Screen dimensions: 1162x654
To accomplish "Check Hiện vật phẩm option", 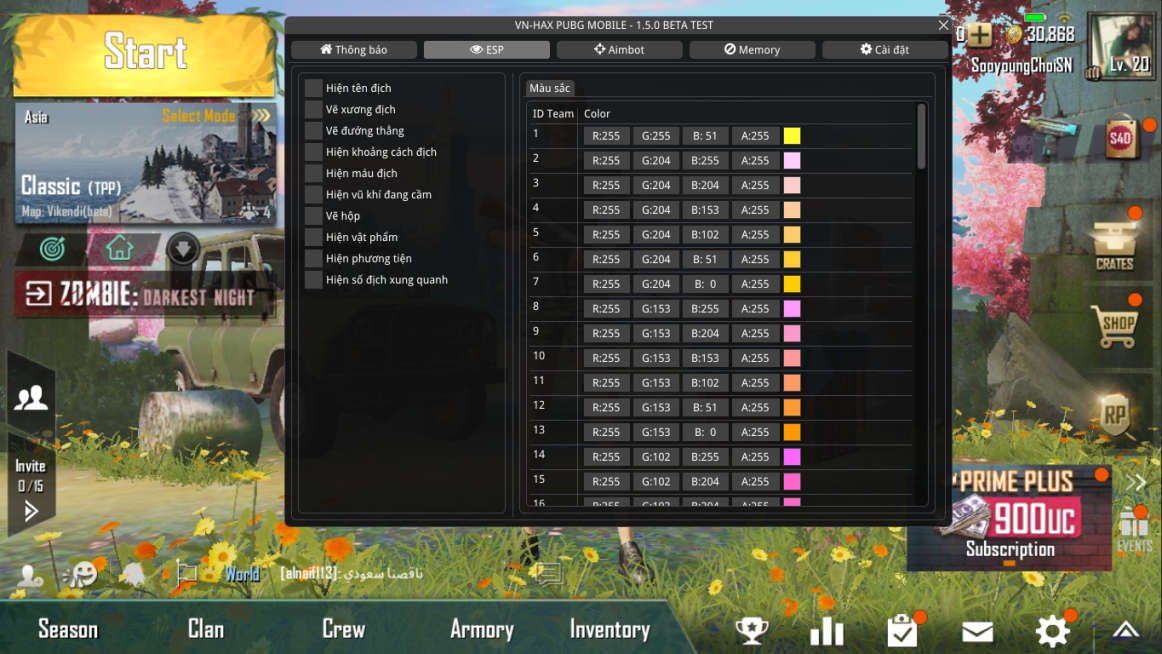I will 313,237.
